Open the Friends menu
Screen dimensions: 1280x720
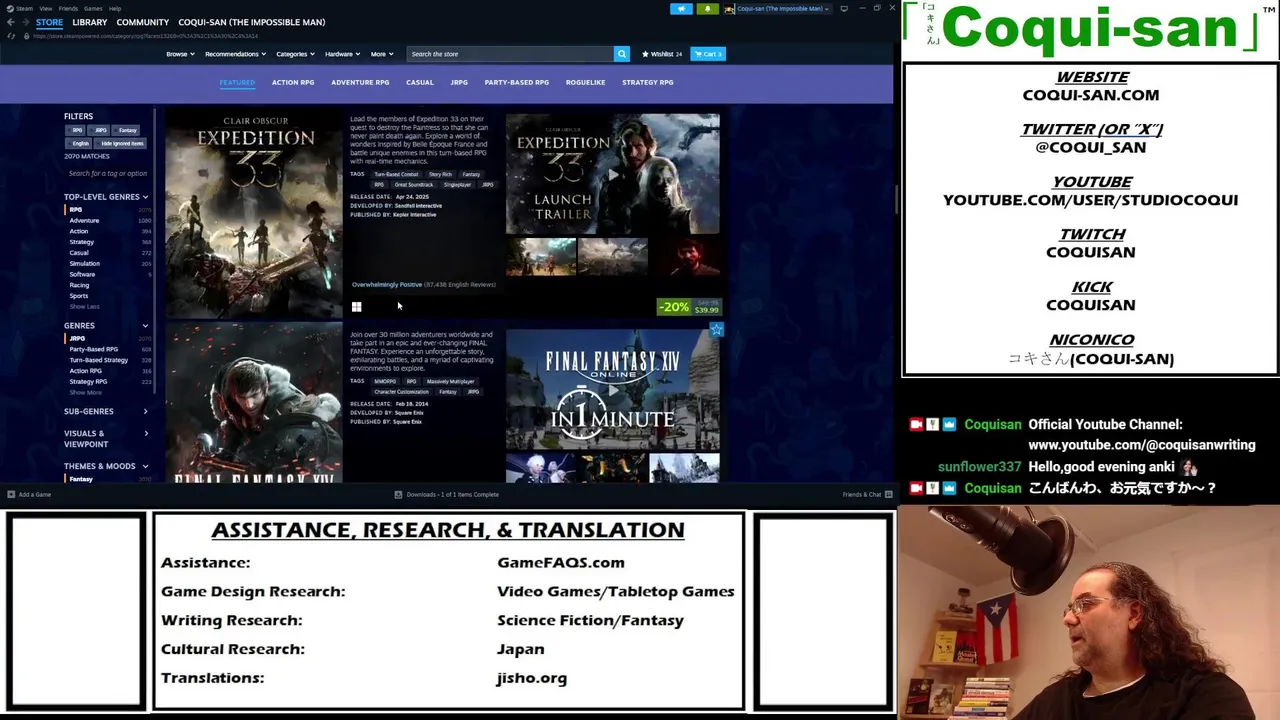[x=68, y=8]
